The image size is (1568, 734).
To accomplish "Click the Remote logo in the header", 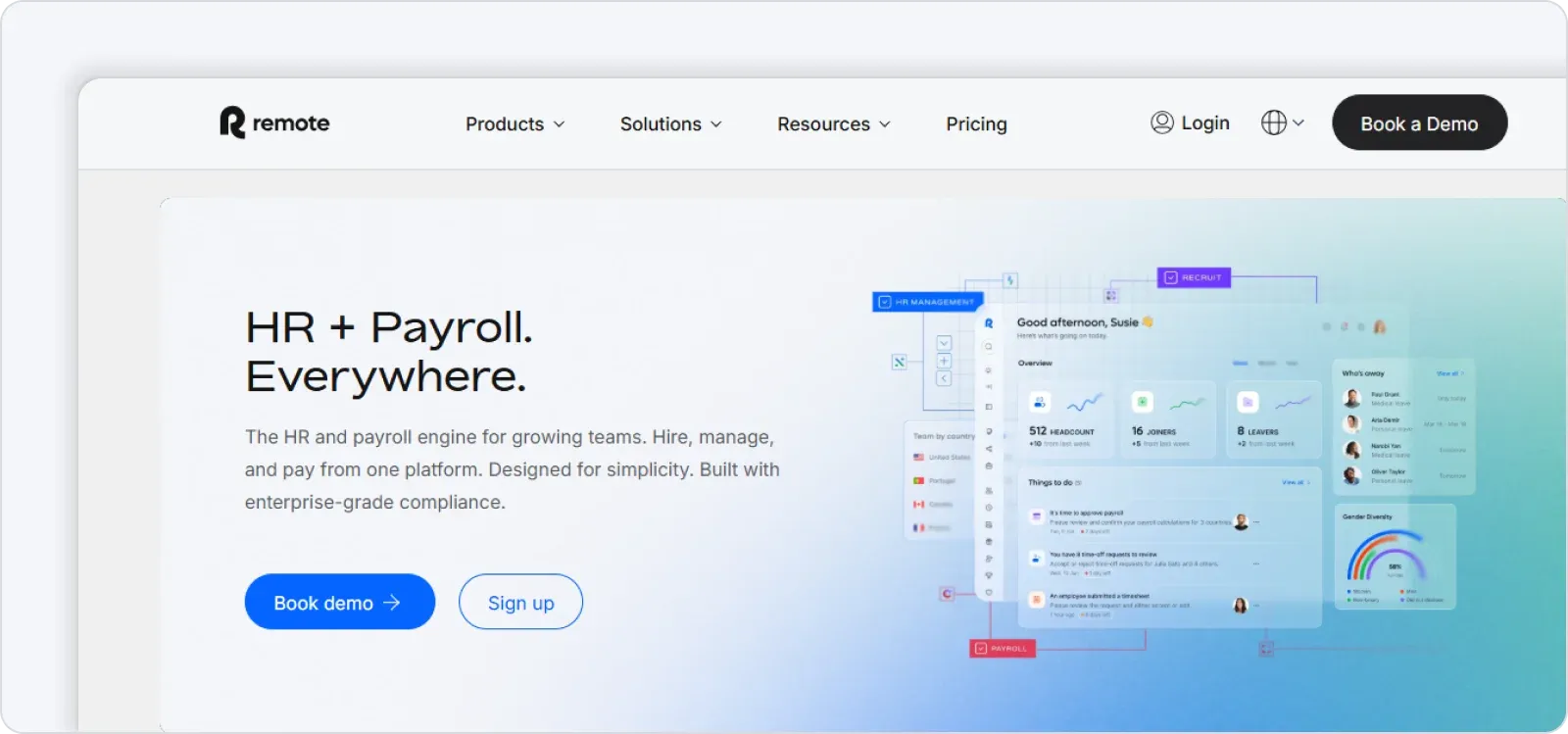I will point(274,123).
